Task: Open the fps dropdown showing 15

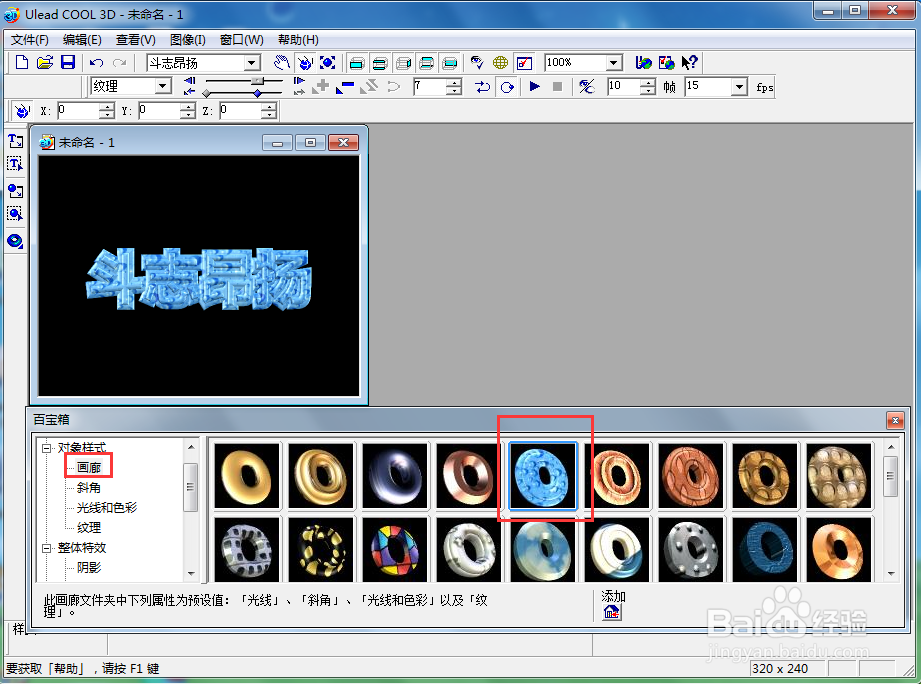Action: click(740, 87)
